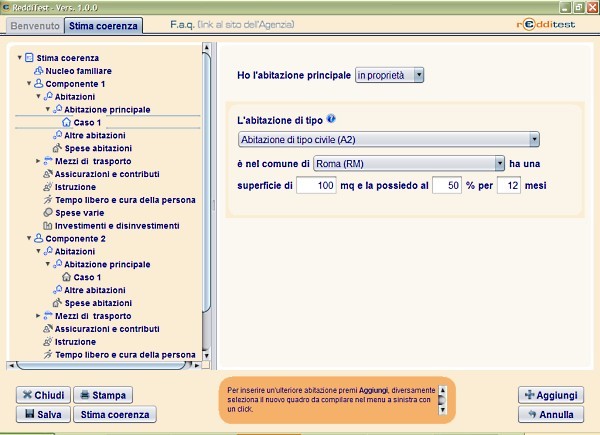Click the tree scrollbar up arrow

coord(206,47)
